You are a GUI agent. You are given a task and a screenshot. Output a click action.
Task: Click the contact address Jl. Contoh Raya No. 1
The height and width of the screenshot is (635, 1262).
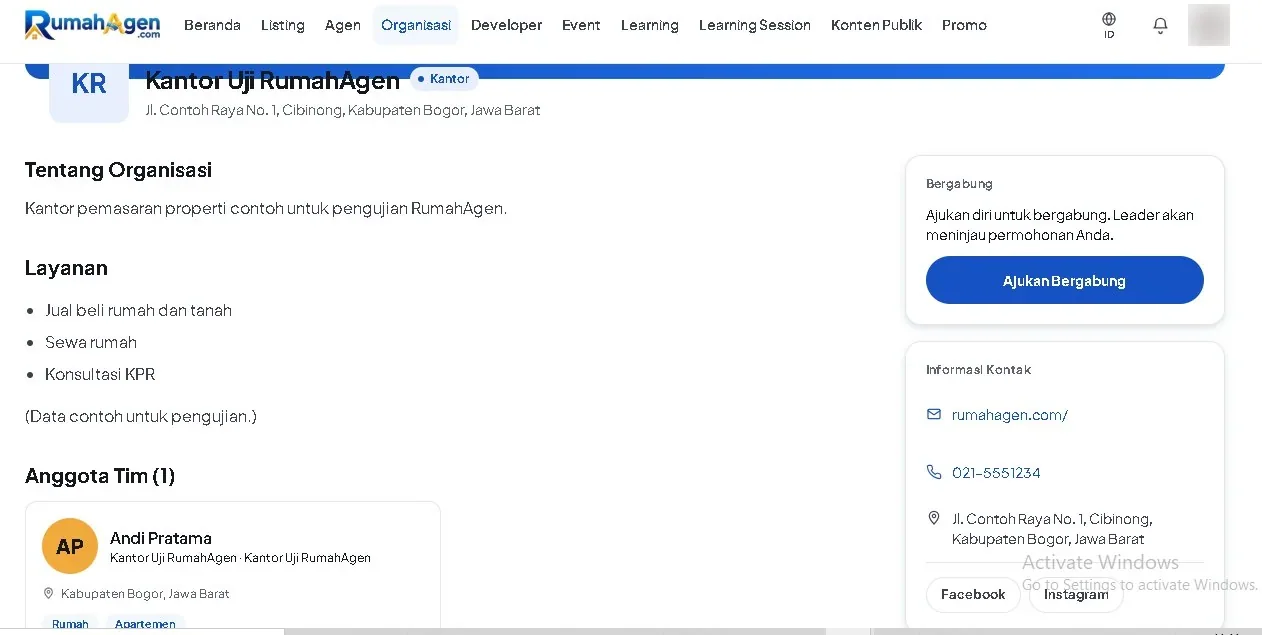click(x=1052, y=529)
